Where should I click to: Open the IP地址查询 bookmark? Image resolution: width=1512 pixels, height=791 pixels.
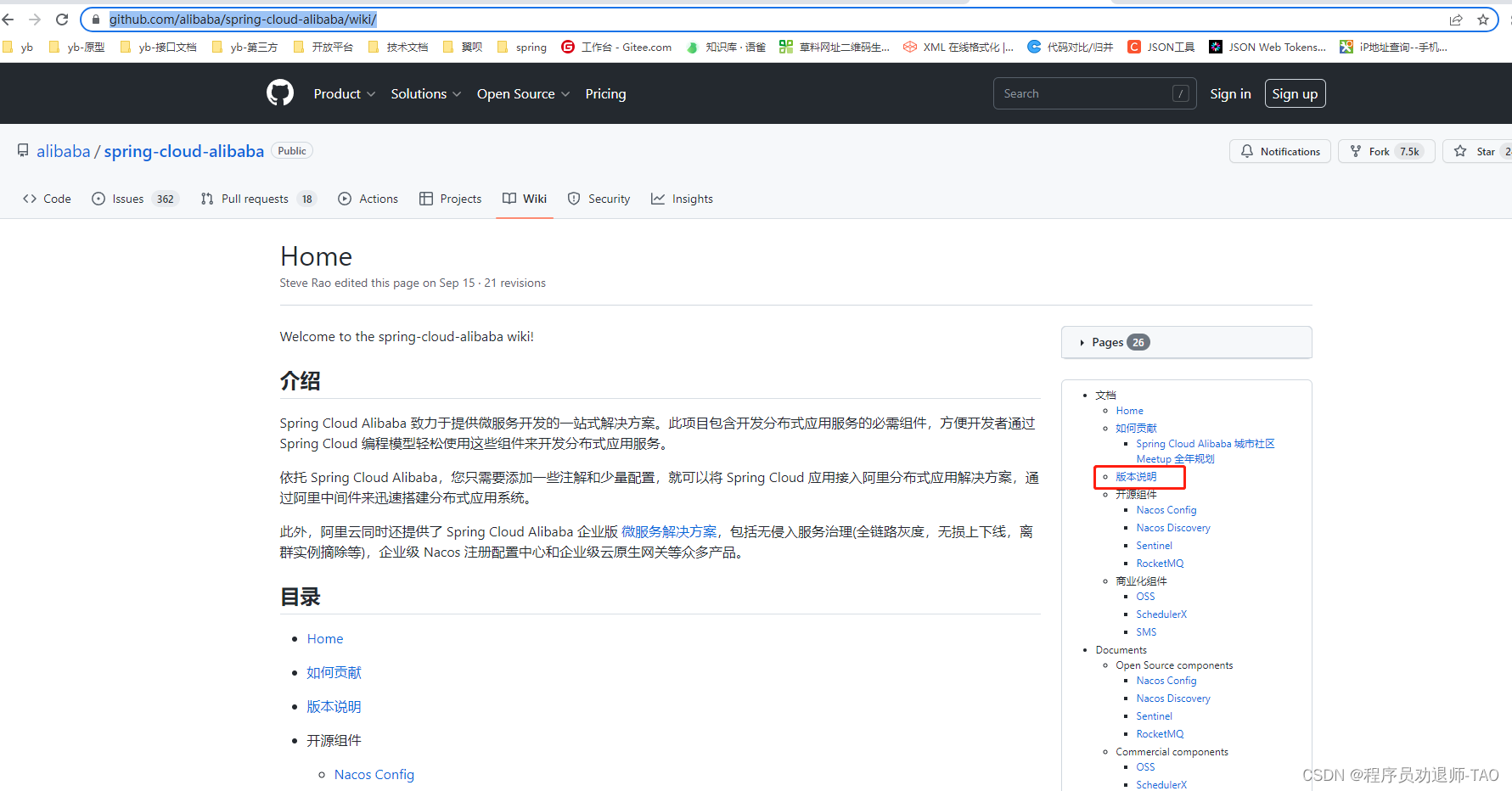point(1393,47)
